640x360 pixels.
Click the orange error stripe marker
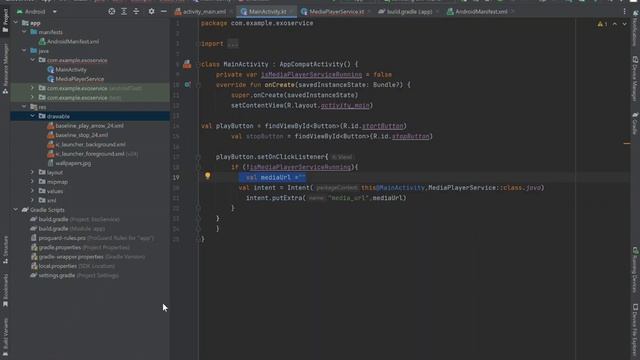tap(627, 143)
